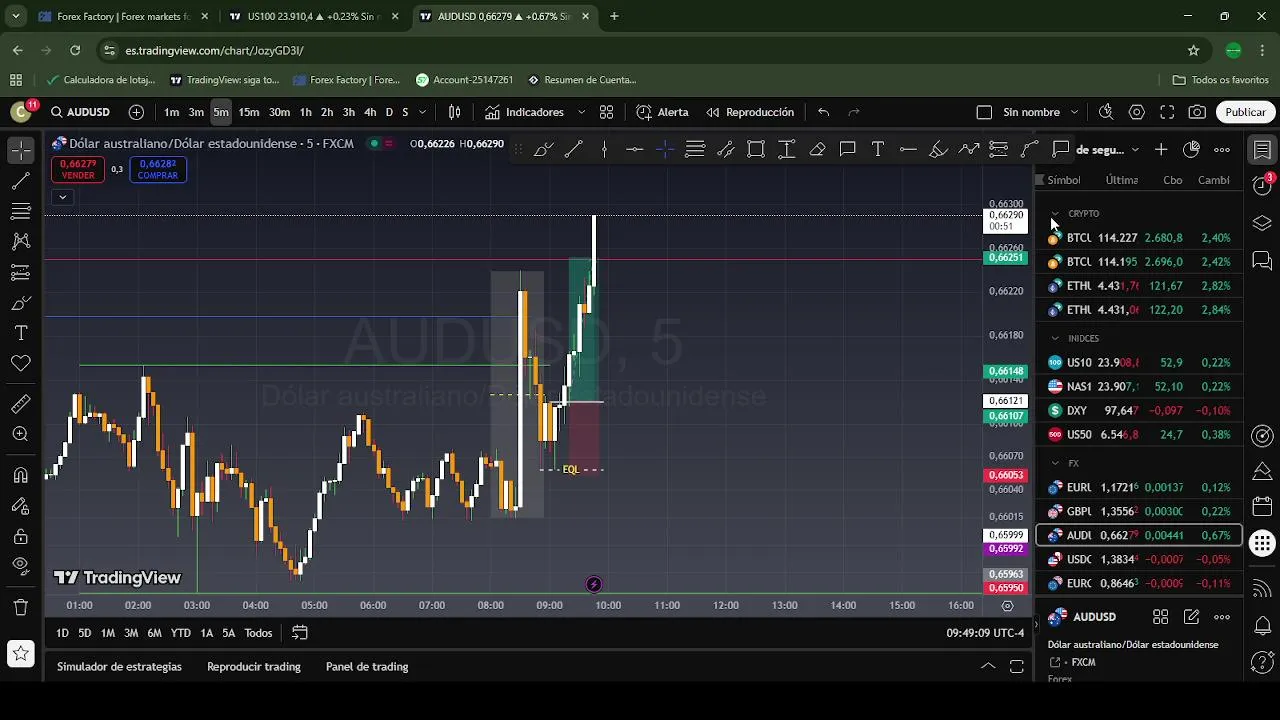Open Reproducir trading tab
The image size is (1280, 720).
click(254, 667)
